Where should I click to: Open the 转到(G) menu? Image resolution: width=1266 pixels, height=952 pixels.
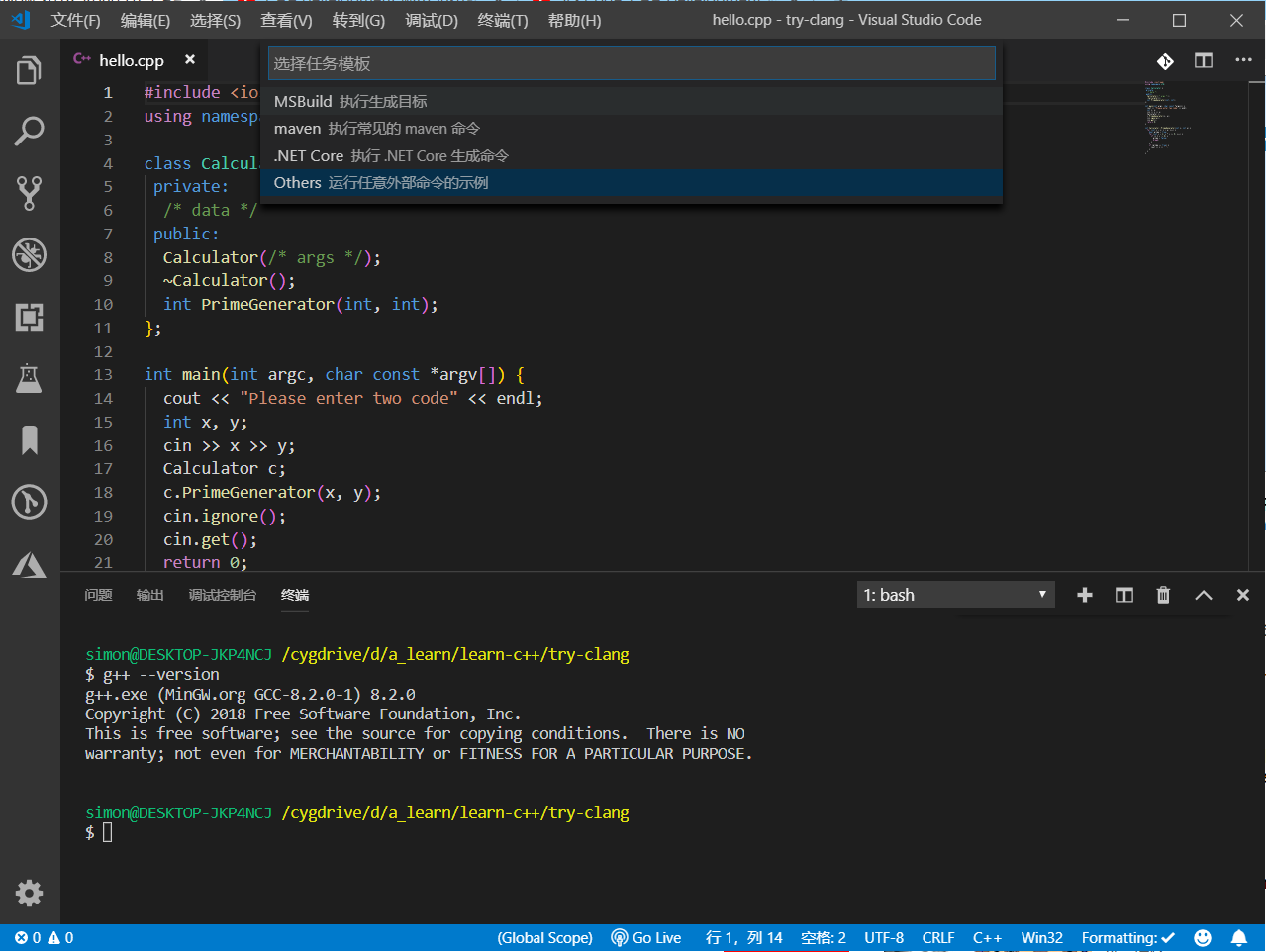tap(358, 20)
